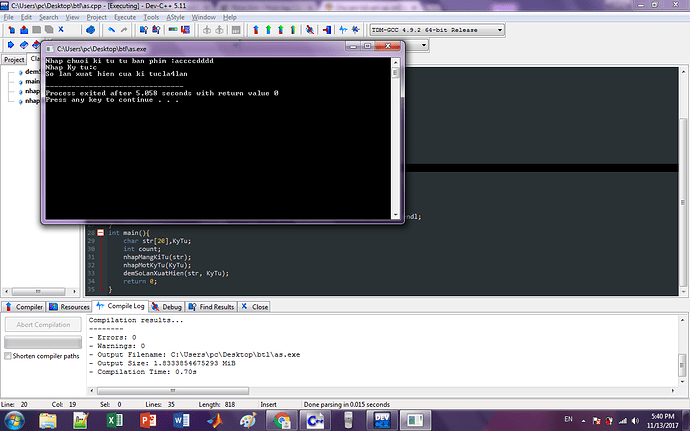Image resolution: width=690 pixels, height=431 pixels.
Task: Click the Close tab in bottom panel
Action: click(255, 307)
